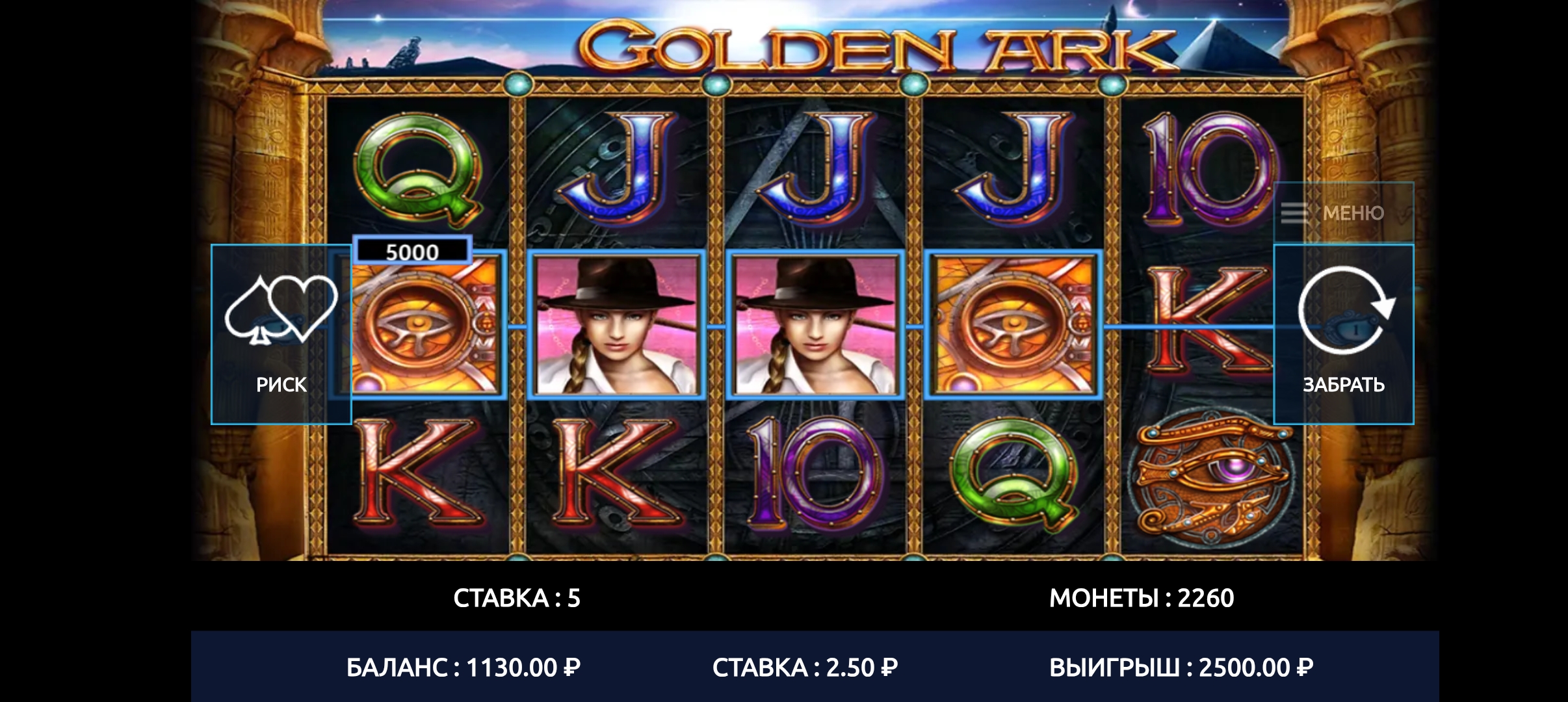1568x702 pixels.
Task: Click the explorer woman on third reel
Action: pyautogui.click(x=815, y=324)
